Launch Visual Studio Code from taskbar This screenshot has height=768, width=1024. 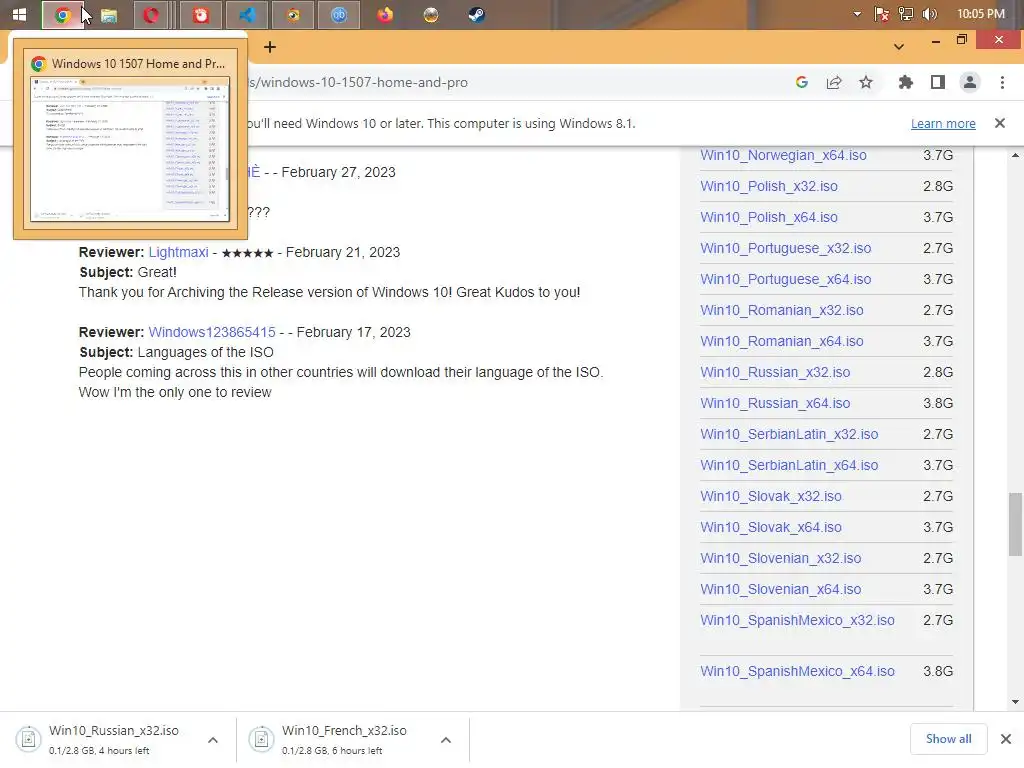(x=247, y=14)
